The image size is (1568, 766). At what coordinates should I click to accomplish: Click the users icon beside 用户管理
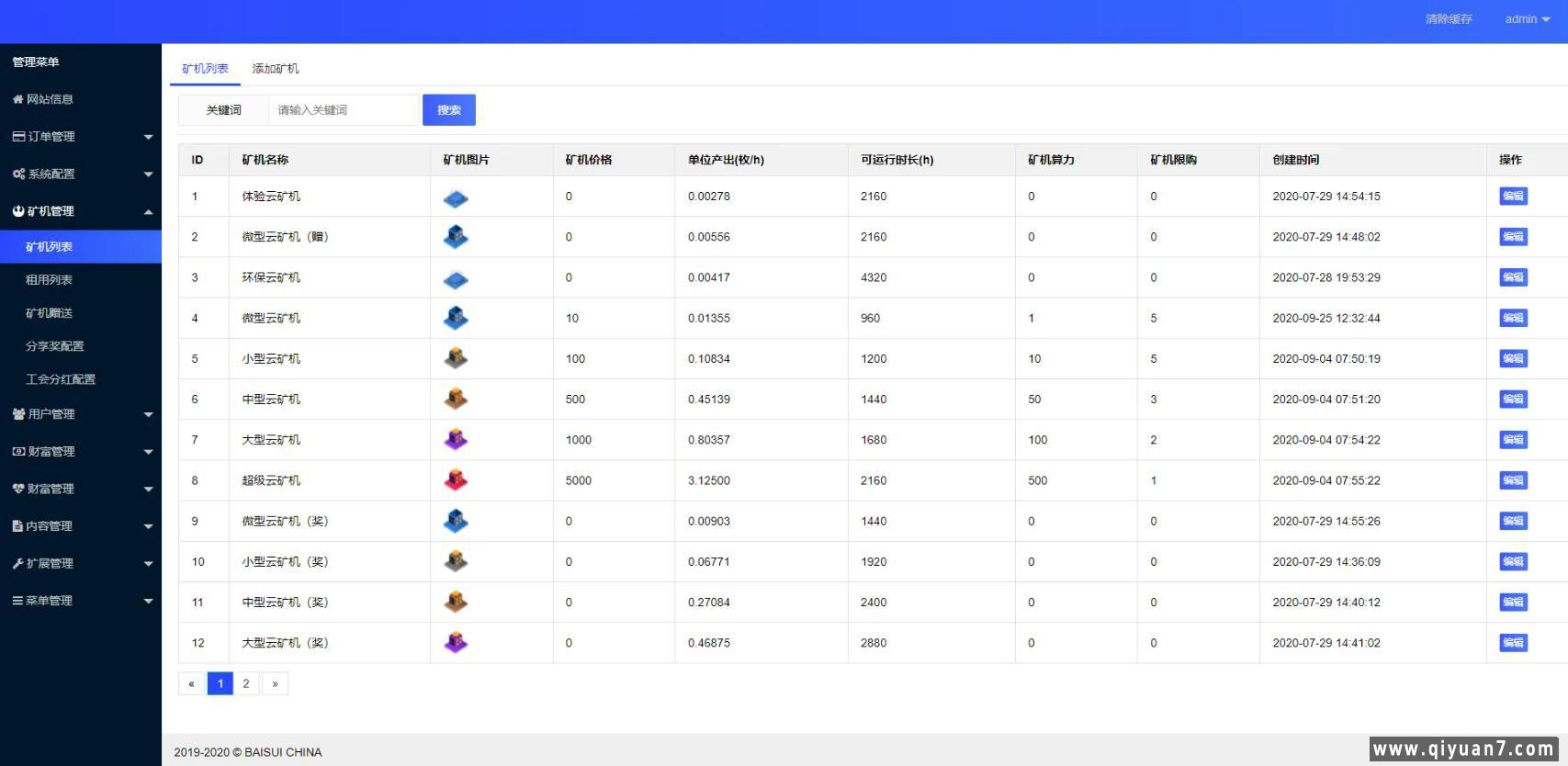[x=18, y=414]
